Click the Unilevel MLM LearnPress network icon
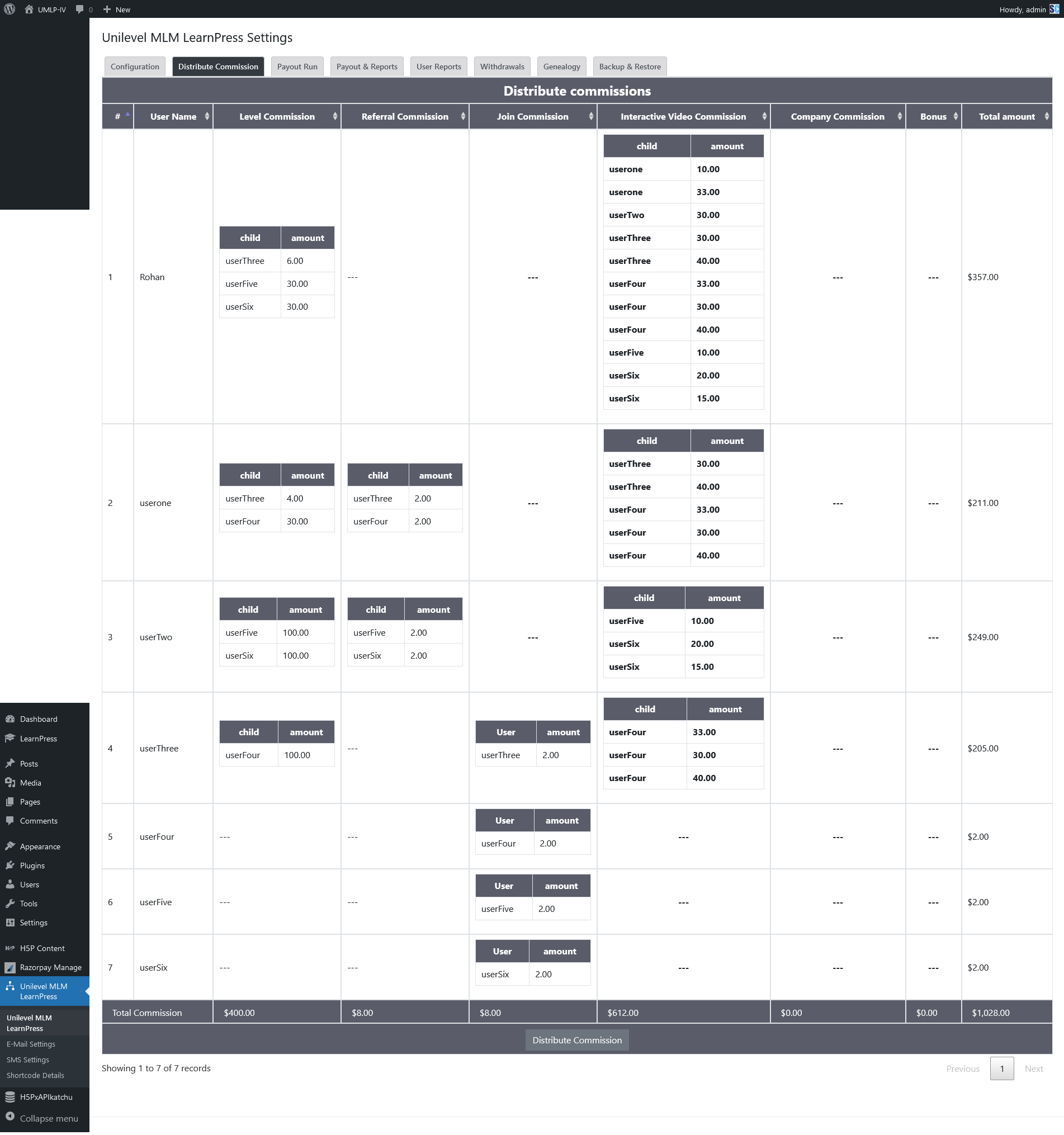This screenshot has width=1064, height=1135. coord(10,986)
